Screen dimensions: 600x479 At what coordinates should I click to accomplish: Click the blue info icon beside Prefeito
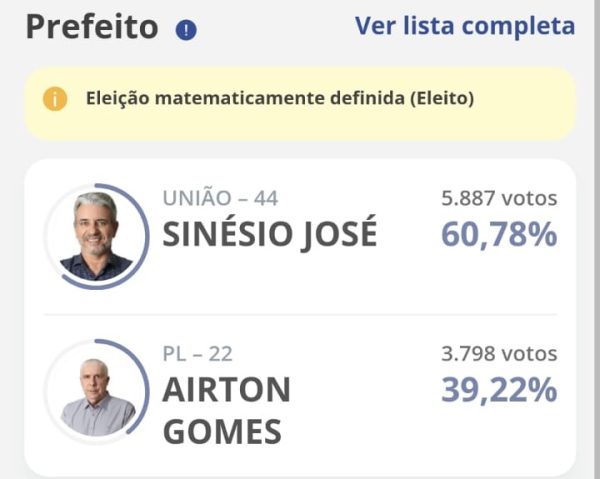(x=186, y=30)
